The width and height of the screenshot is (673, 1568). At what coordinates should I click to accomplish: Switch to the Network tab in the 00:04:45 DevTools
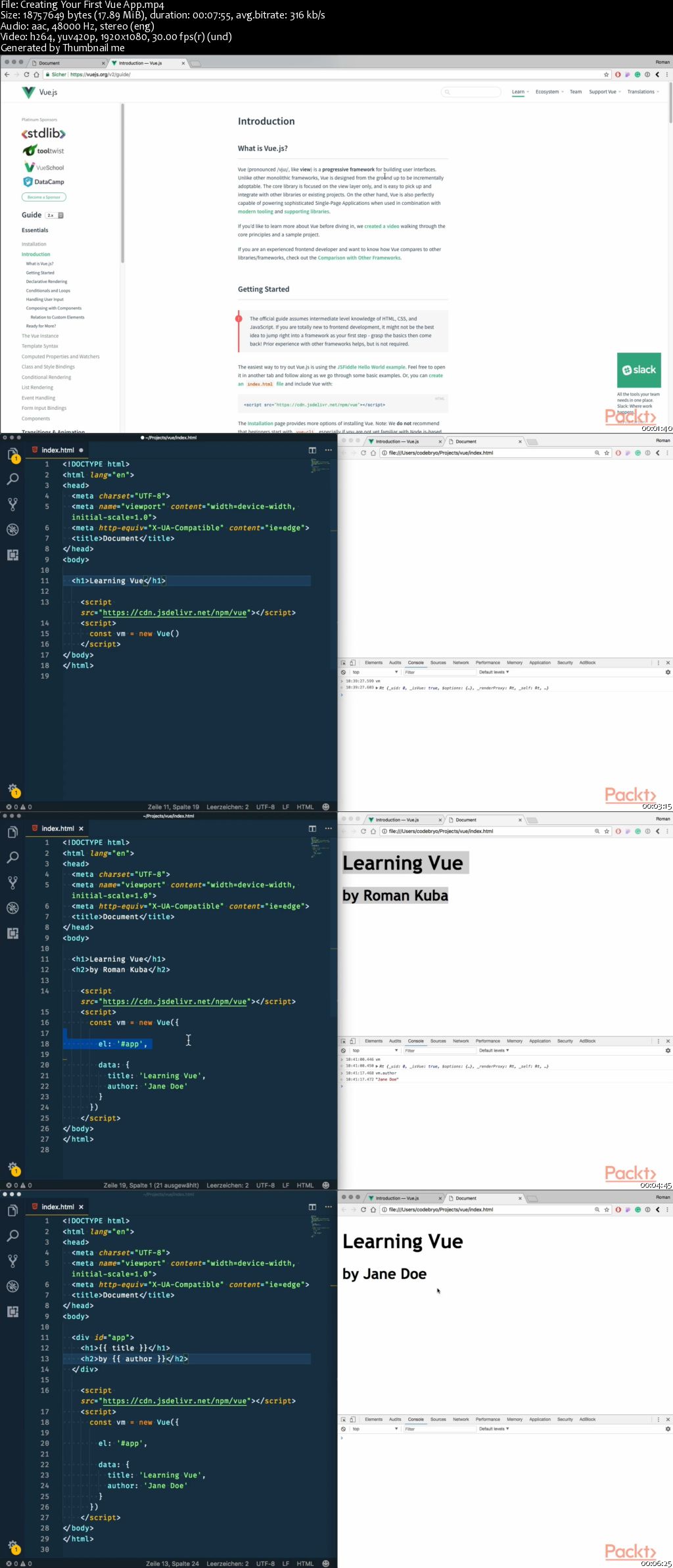point(461,1041)
